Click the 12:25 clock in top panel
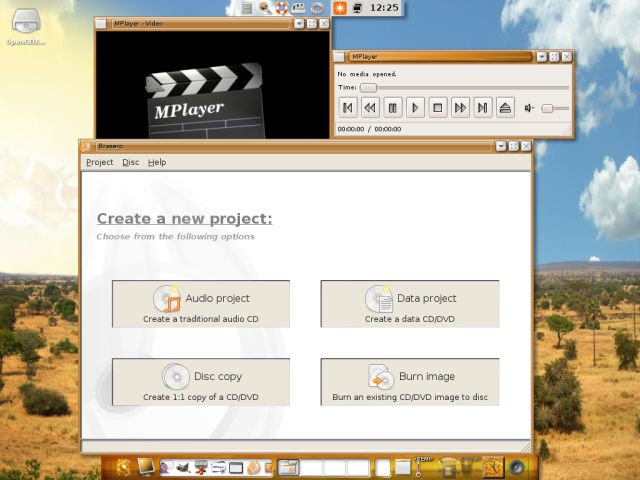The width and height of the screenshot is (640, 480). pyautogui.click(x=384, y=8)
